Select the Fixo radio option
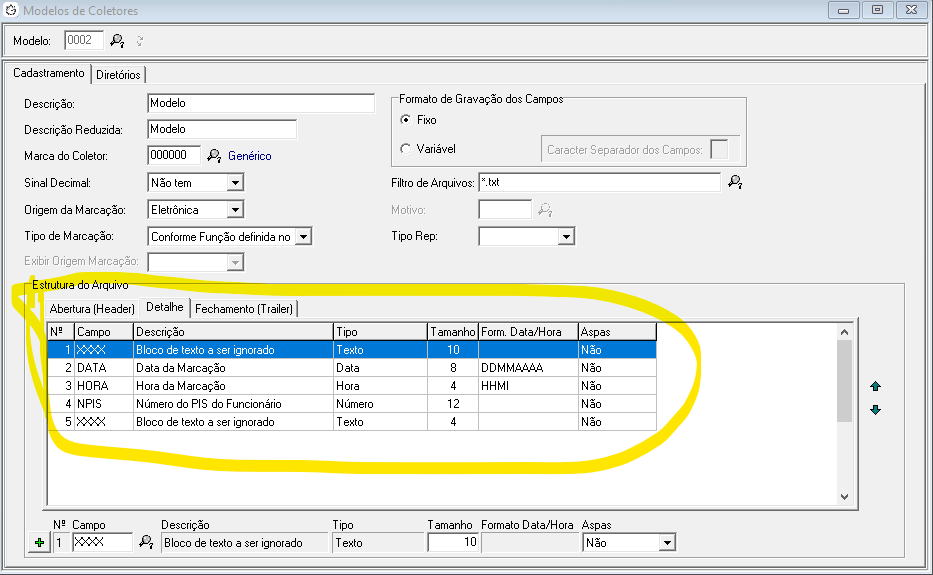This screenshot has width=933, height=575. pos(405,120)
